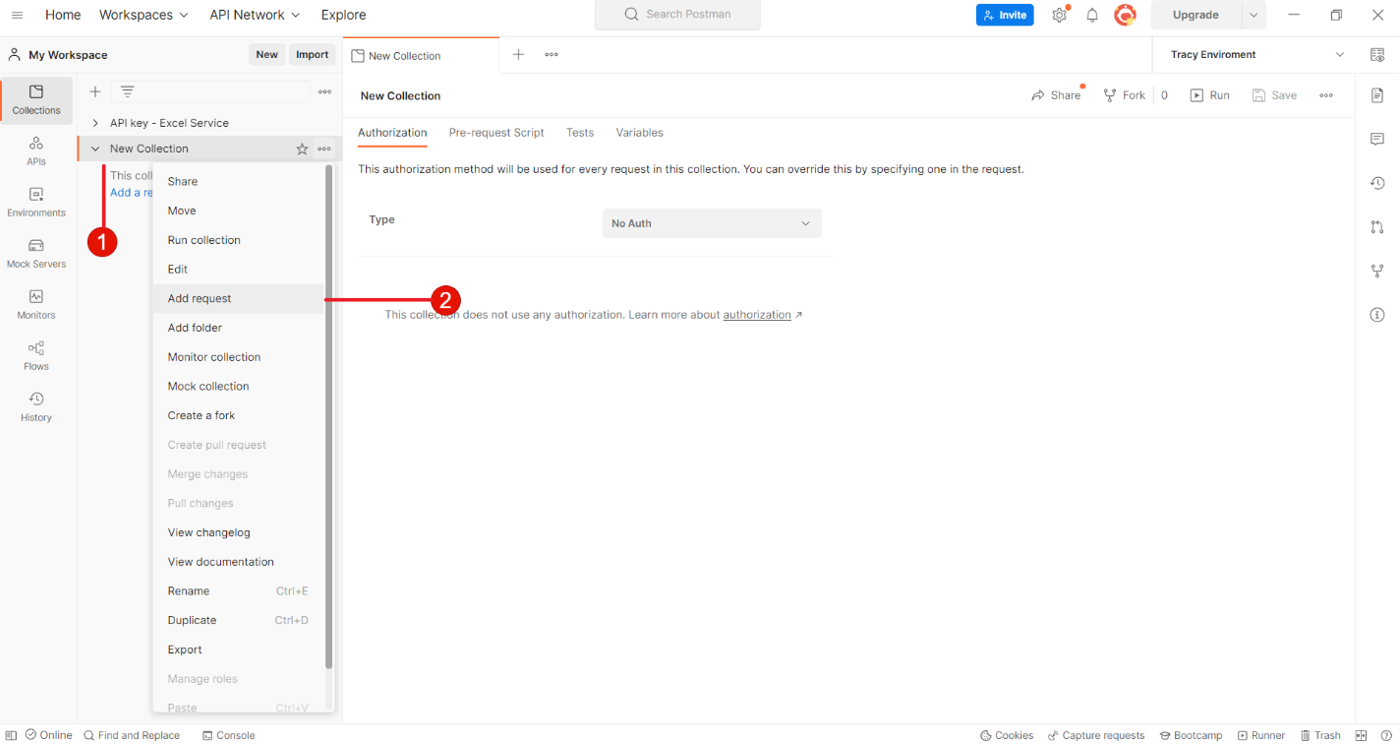The width and height of the screenshot is (1400, 748).
Task: Click the blue Invite button
Action: pos(1004,15)
